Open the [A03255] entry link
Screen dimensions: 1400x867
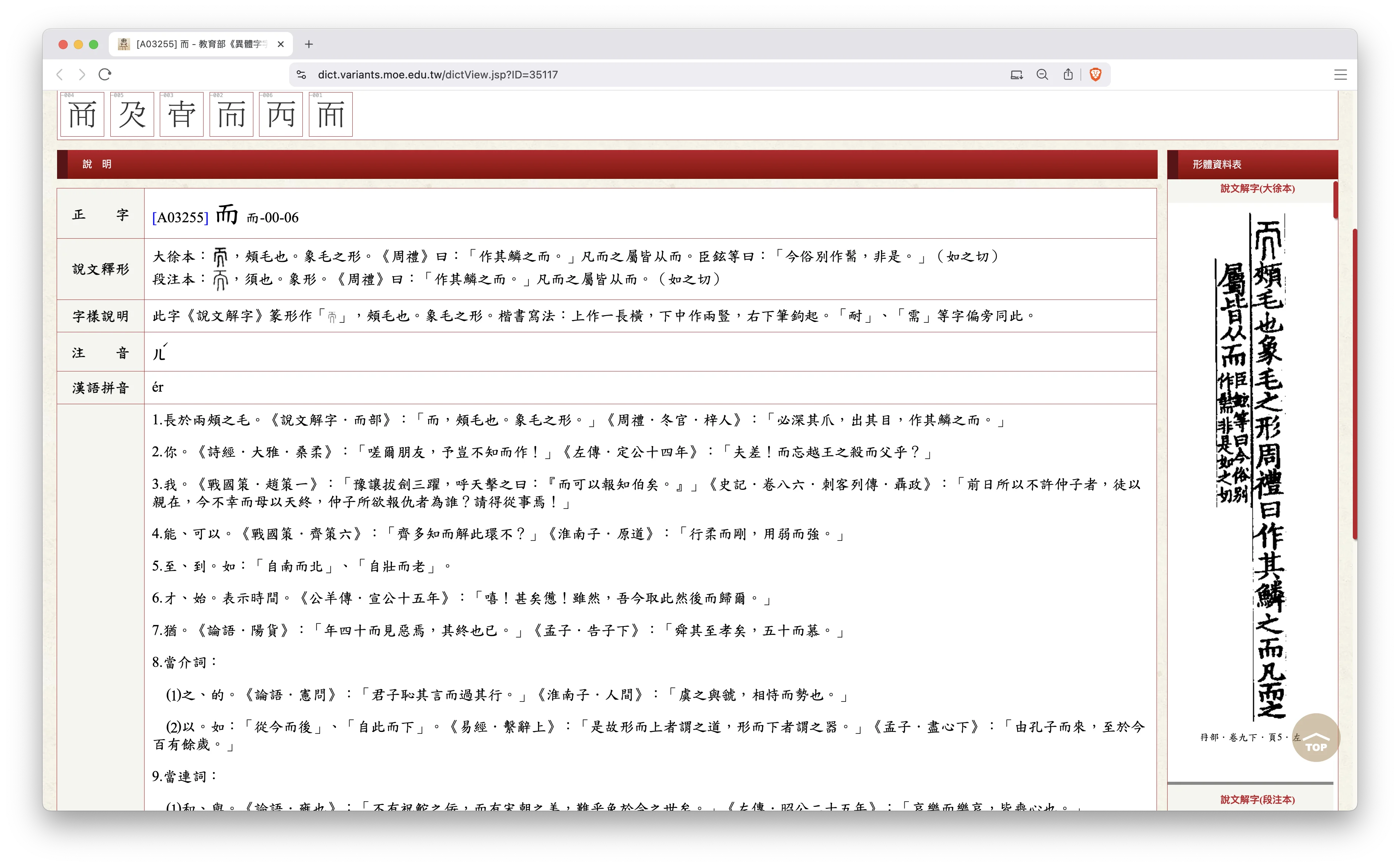point(179,217)
